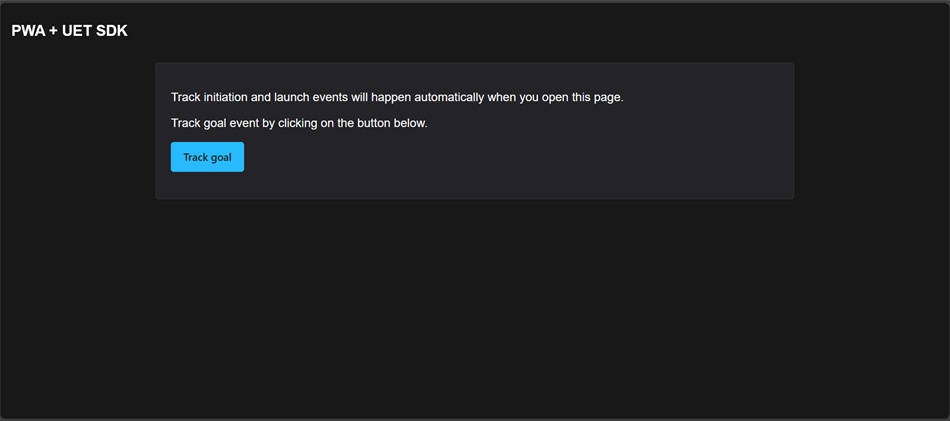Click the 'Track initiation and launch events' sentence
950x421 pixels.
(397, 98)
